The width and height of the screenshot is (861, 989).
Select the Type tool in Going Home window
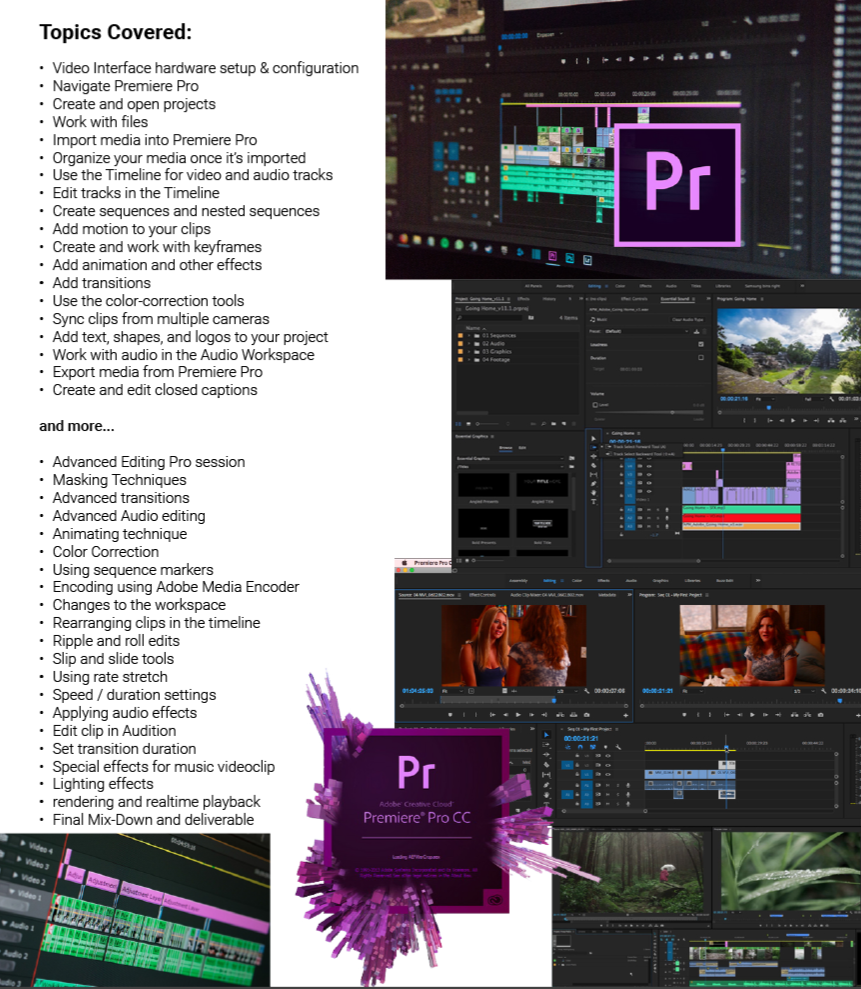coord(594,501)
